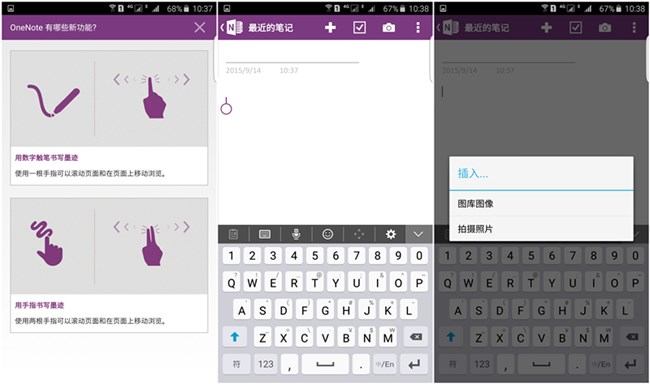650x384 pixels.
Task: Tap the T key on middle keyboard
Action: [315, 282]
